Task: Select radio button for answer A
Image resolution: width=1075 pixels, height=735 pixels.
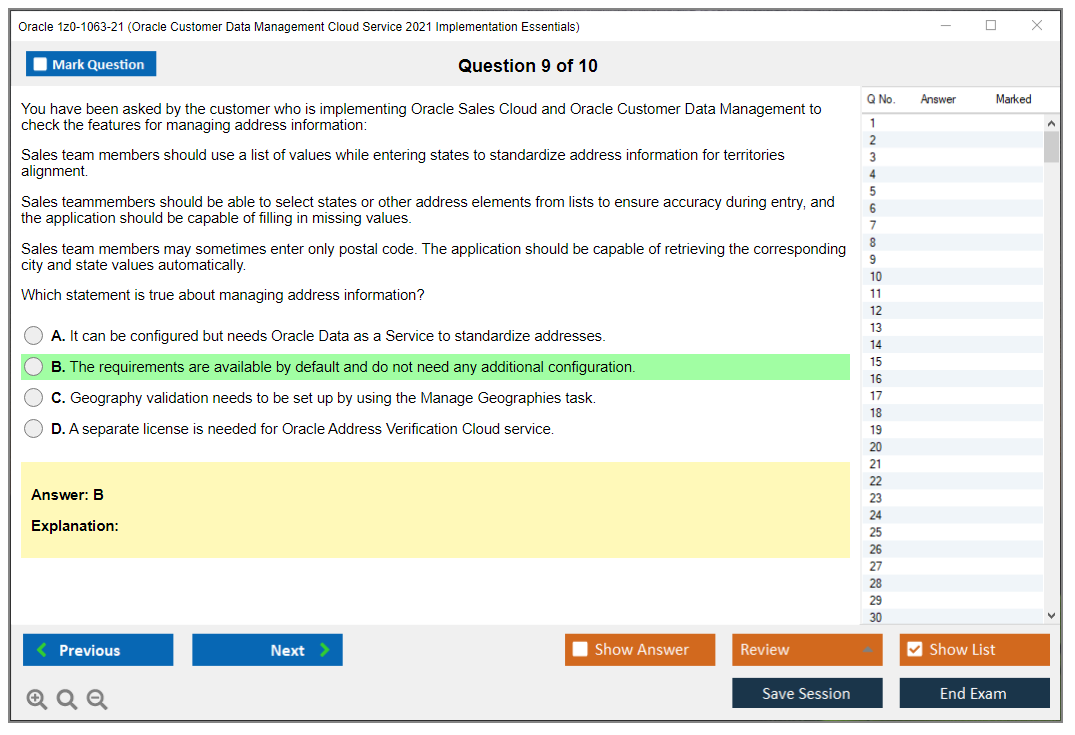Action: click(33, 335)
